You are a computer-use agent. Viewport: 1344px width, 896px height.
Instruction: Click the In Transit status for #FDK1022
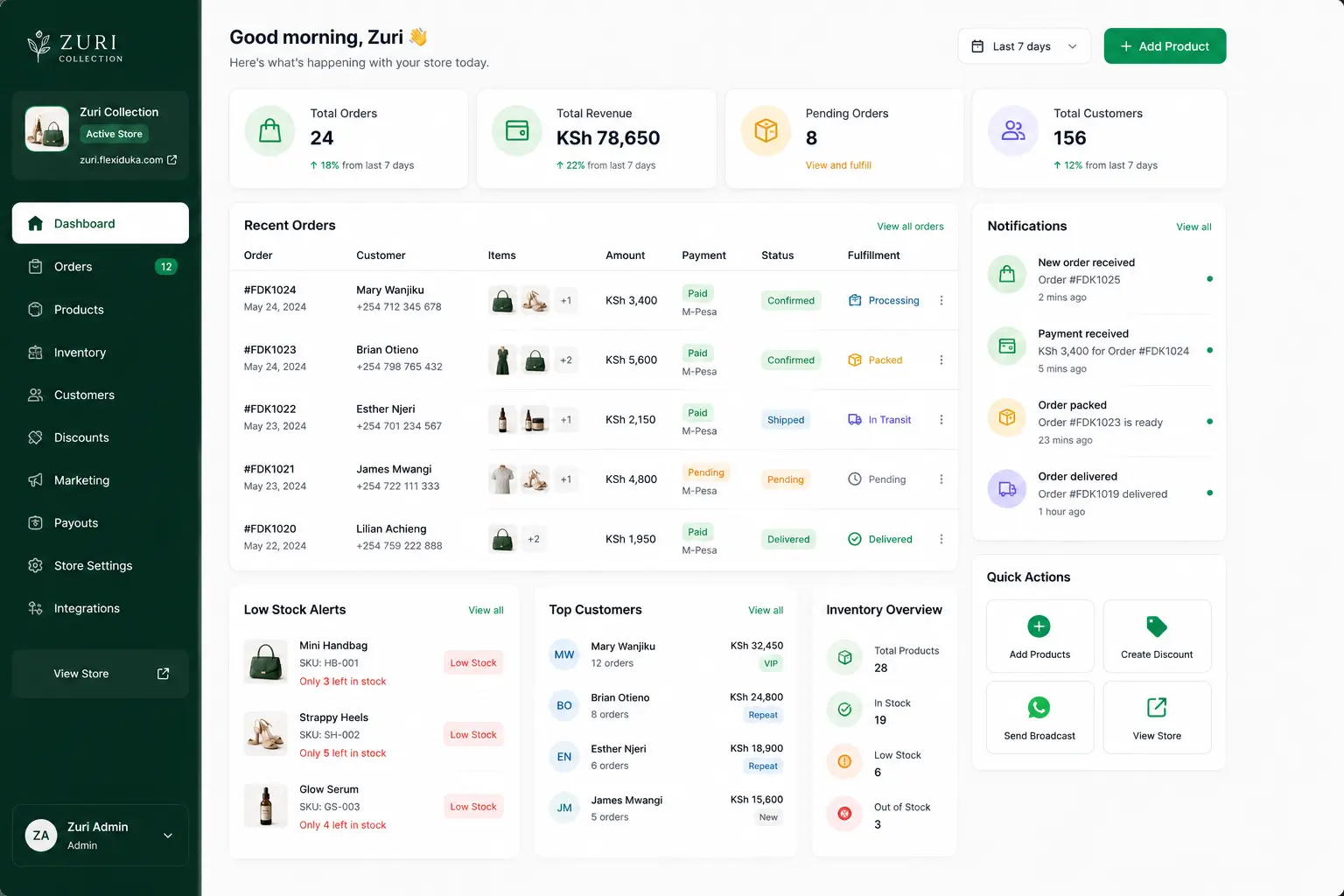(879, 420)
